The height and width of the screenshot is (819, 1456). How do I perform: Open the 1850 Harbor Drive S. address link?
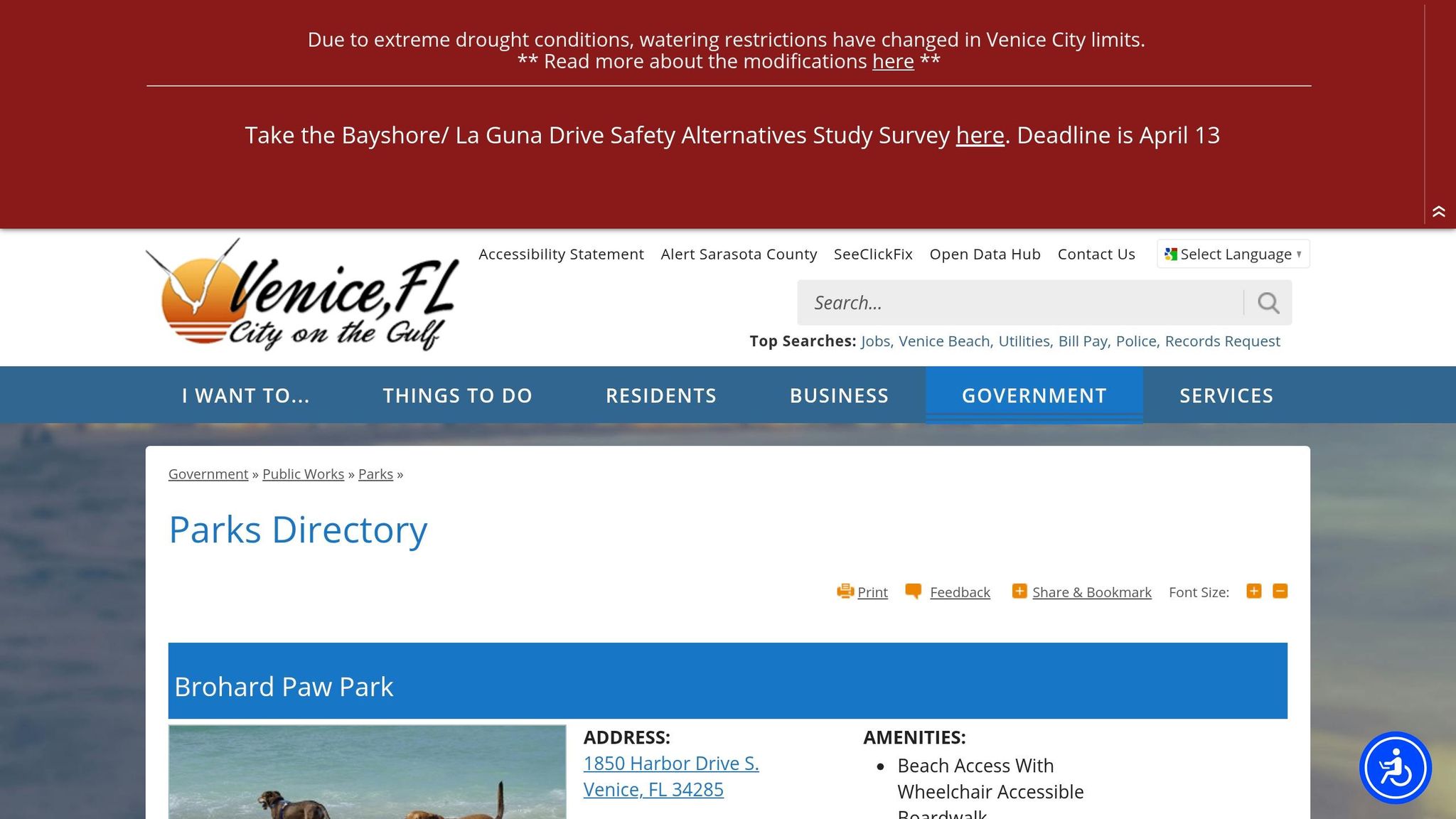coord(670,764)
